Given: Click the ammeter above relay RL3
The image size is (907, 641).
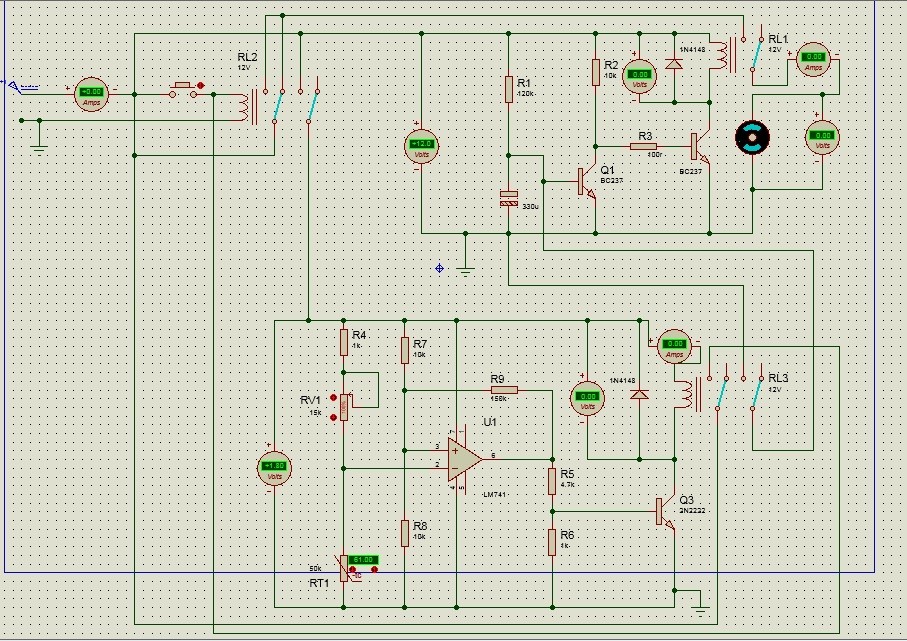Looking at the screenshot, I should pyautogui.click(x=674, y=345).
